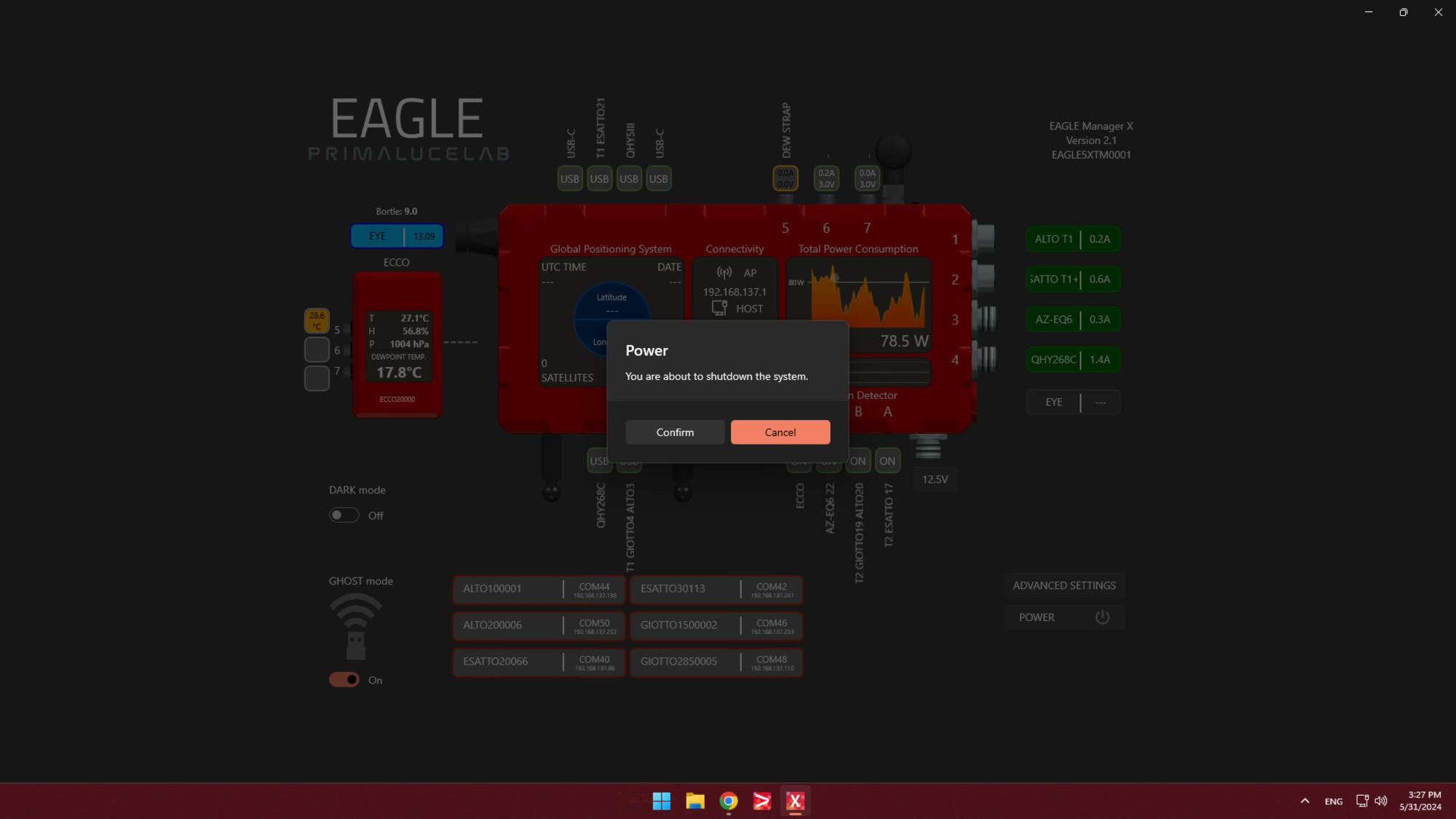Select ALTO100001 COM44 device
Viewport: 1456px width, 819px height.
tap(539, 589)
